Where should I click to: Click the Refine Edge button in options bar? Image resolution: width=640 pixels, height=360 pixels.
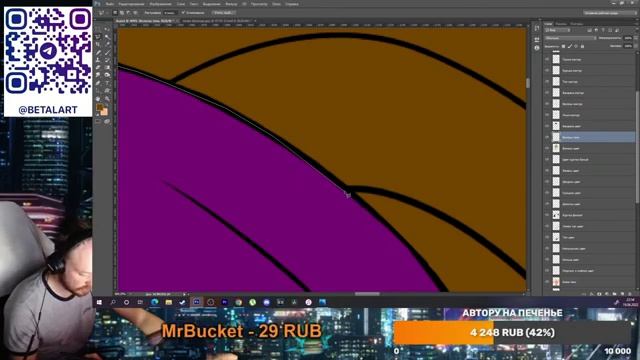pyautogui.click(x=223, y=13)
